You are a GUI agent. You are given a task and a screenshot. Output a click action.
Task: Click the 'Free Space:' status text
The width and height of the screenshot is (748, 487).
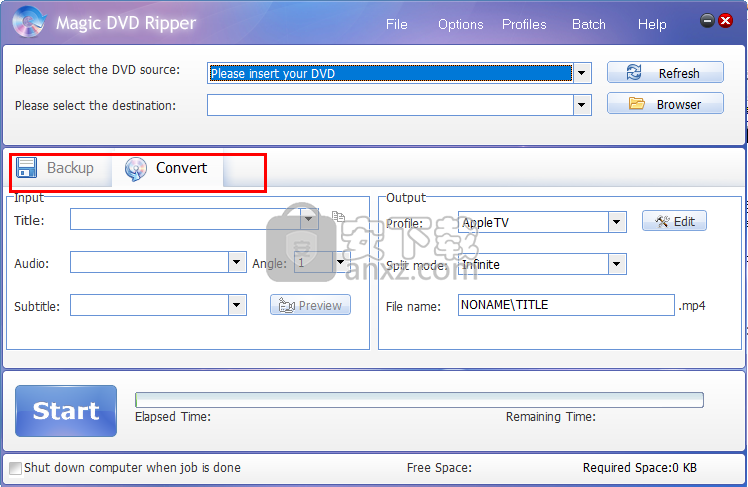click(x=439, y=468)
